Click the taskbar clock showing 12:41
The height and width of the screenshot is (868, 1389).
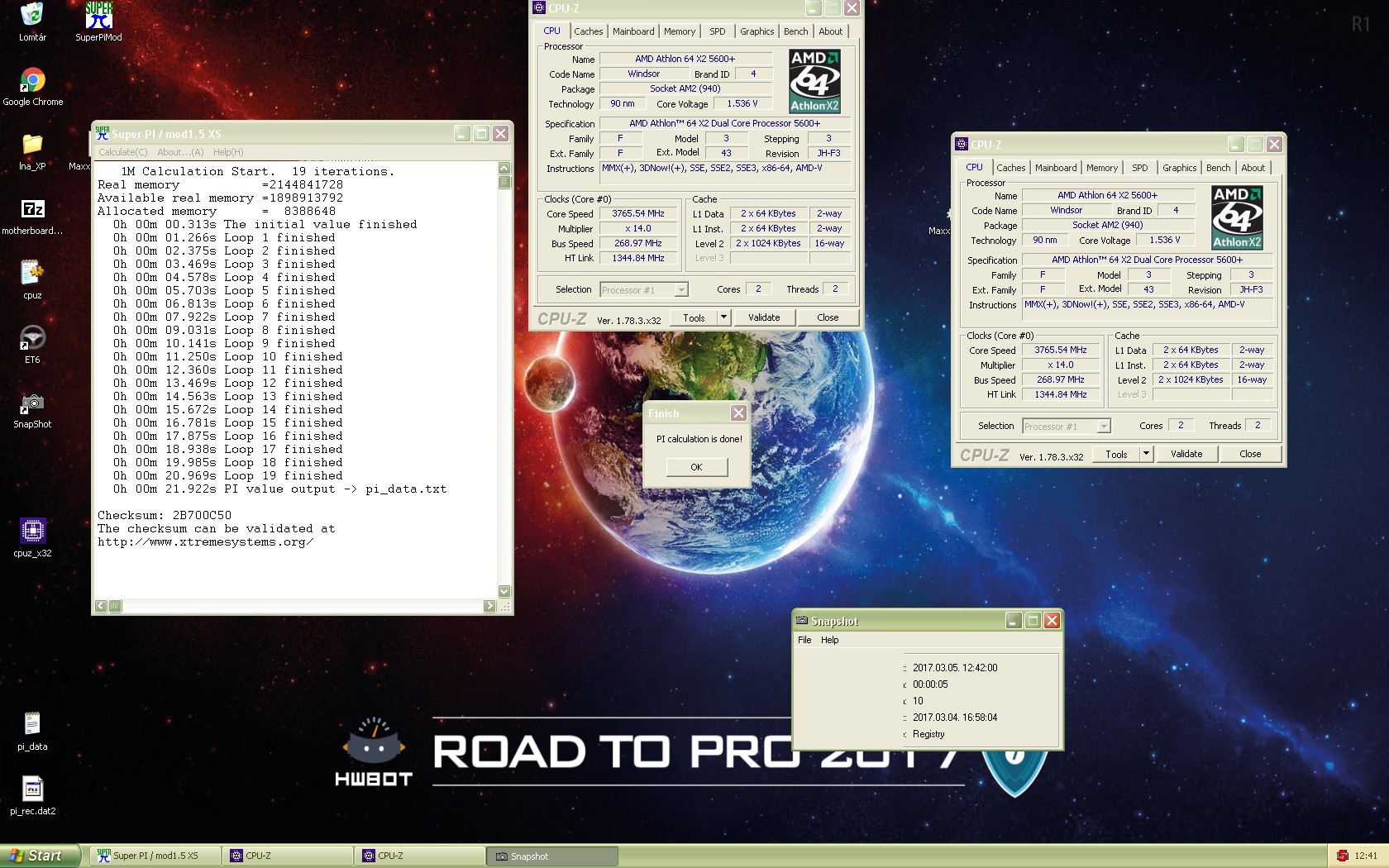1366,856
